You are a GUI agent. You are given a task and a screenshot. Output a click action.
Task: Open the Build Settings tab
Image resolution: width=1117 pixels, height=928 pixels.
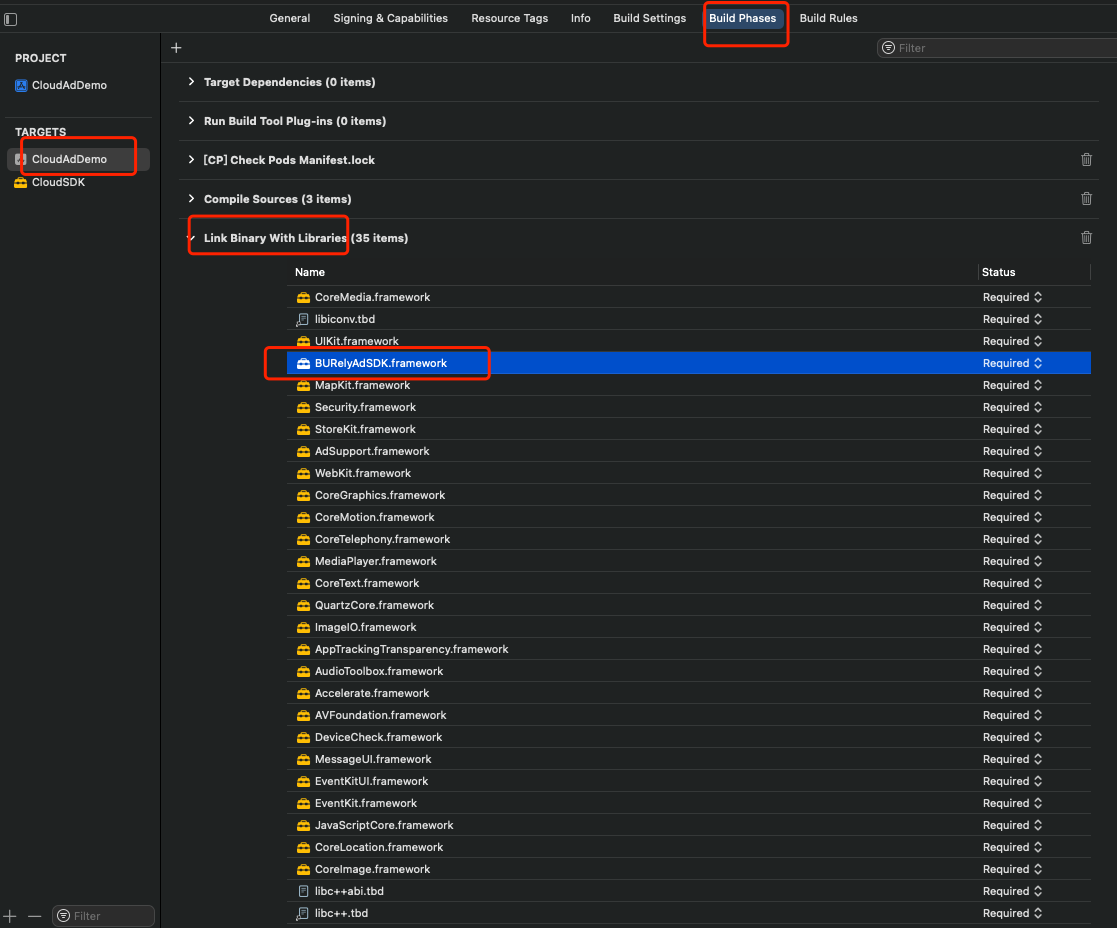[x=650, y=19]
